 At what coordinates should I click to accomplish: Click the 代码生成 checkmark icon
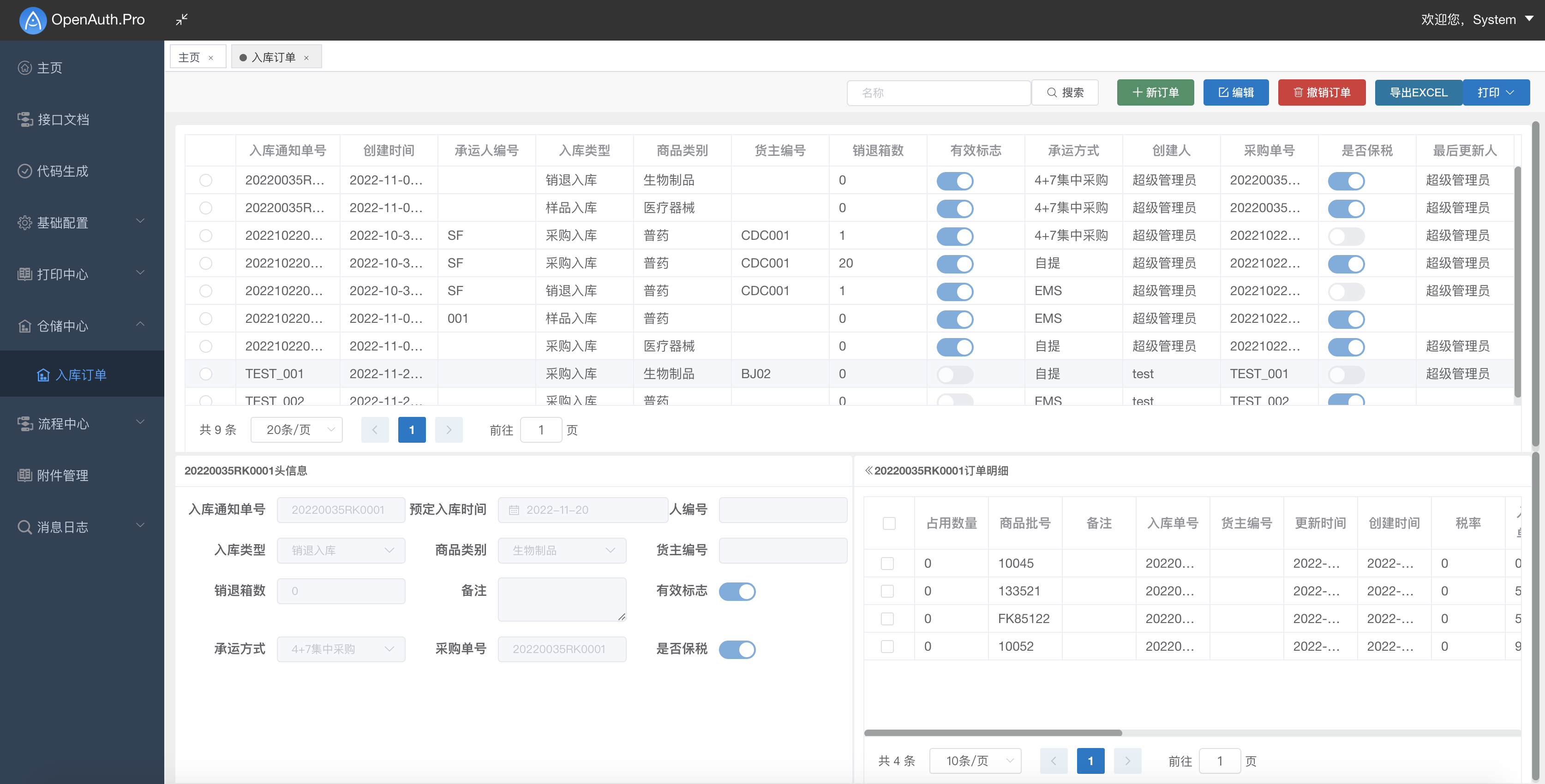click(24, 171)
